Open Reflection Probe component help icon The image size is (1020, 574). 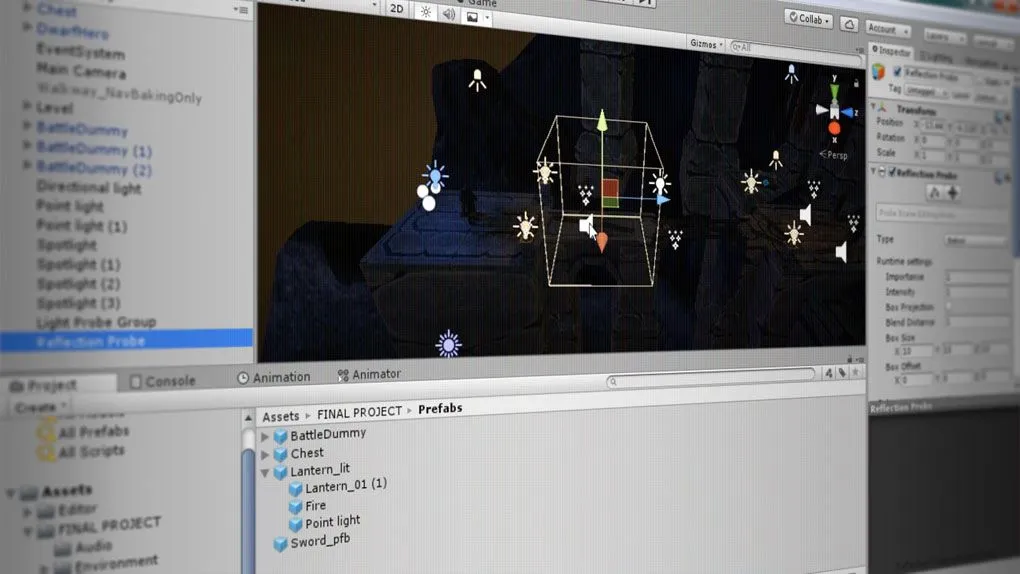click(999, 178)
